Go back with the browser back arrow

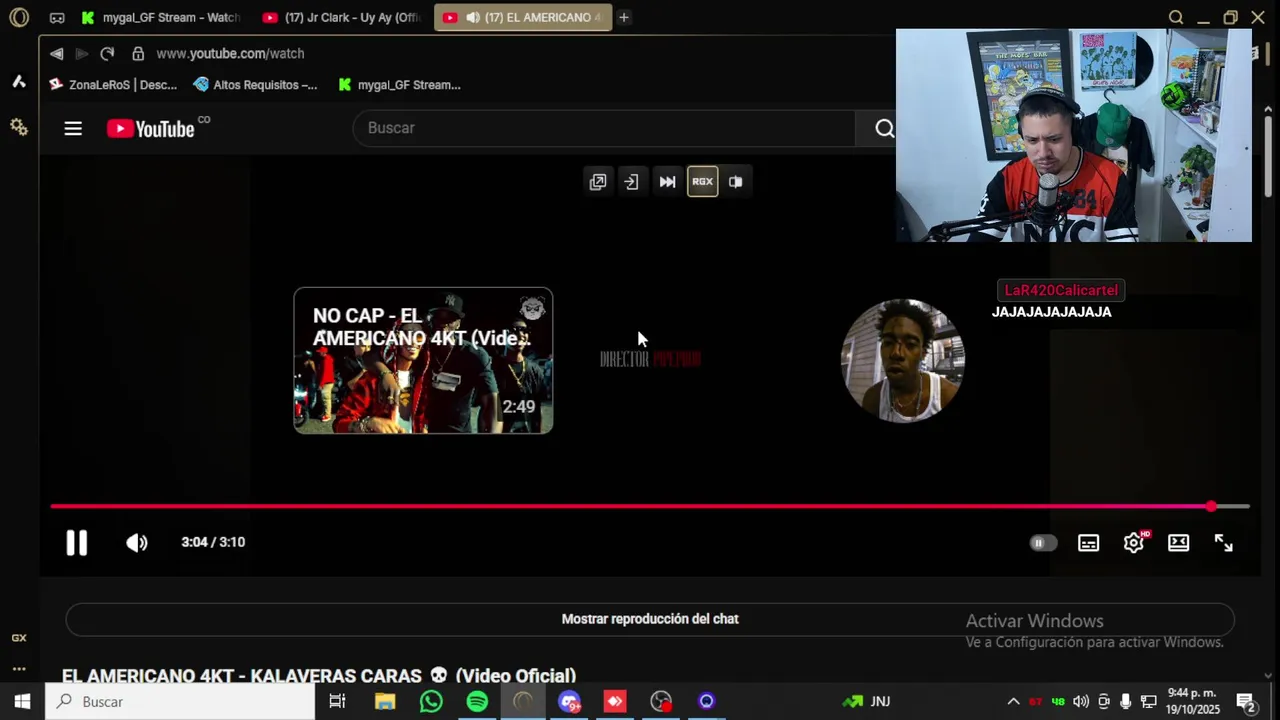57,53
